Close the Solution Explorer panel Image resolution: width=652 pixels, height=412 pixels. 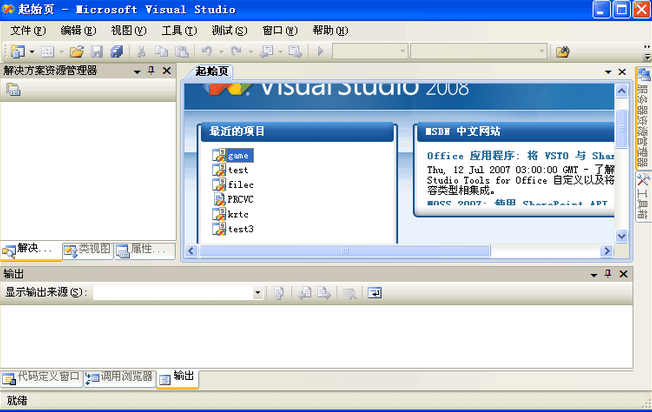pyautogui.click(x=167, y=71)
